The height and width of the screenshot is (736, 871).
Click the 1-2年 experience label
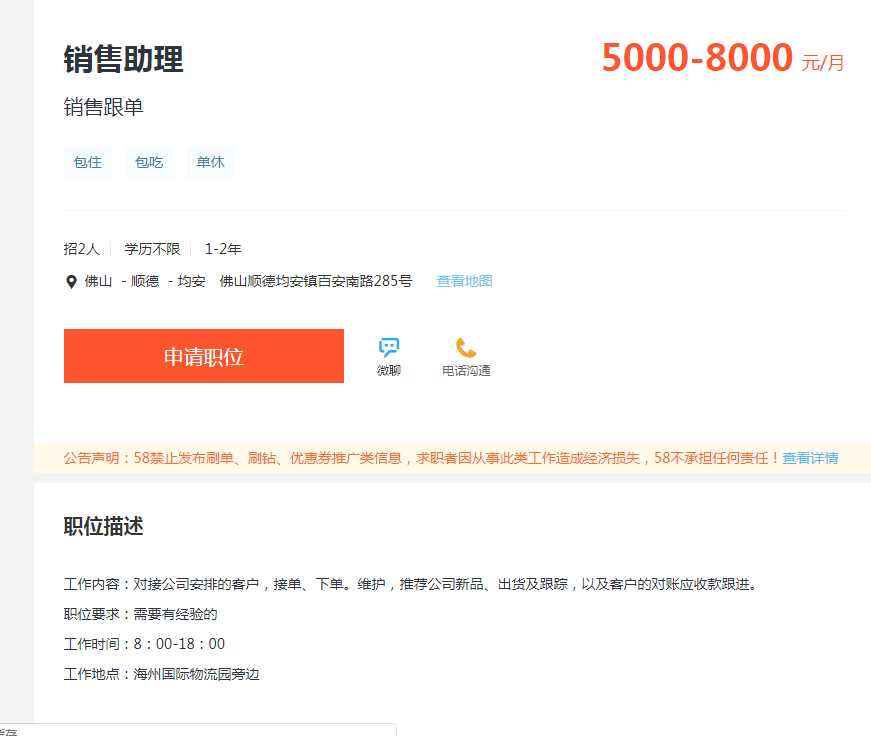point(223,249)
